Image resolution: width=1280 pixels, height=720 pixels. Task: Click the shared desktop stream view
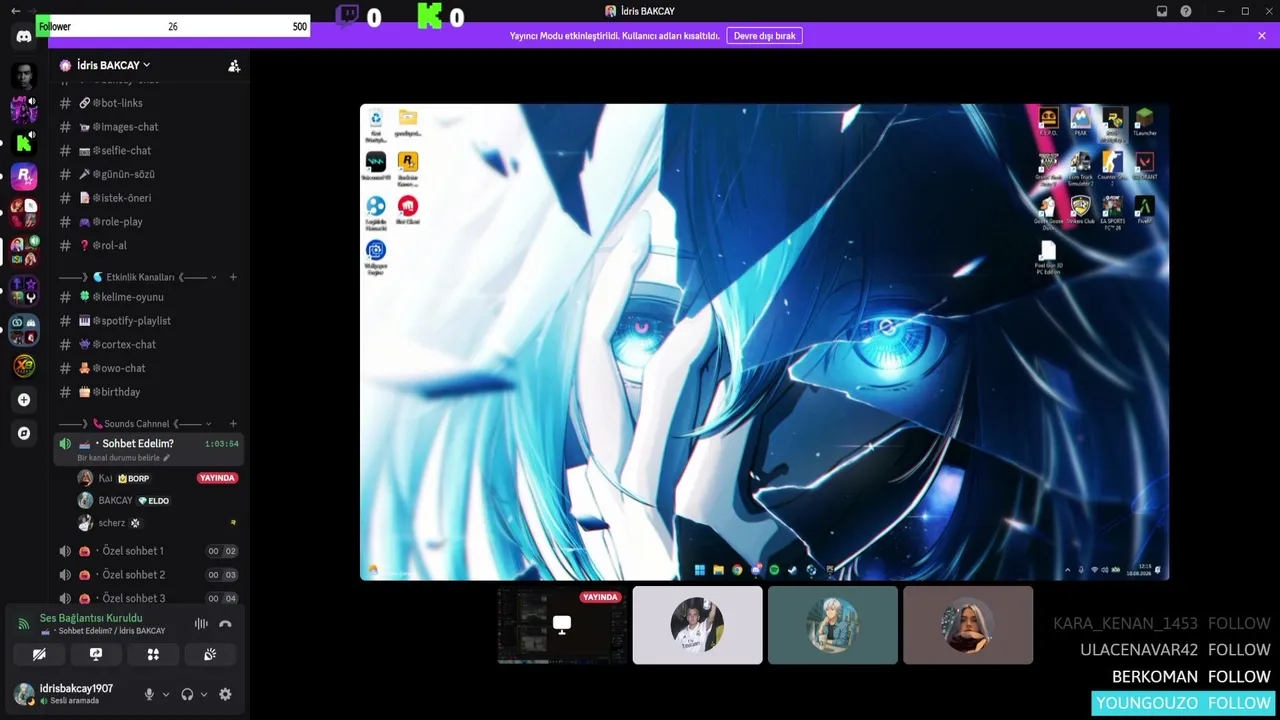tap(764, 342)
